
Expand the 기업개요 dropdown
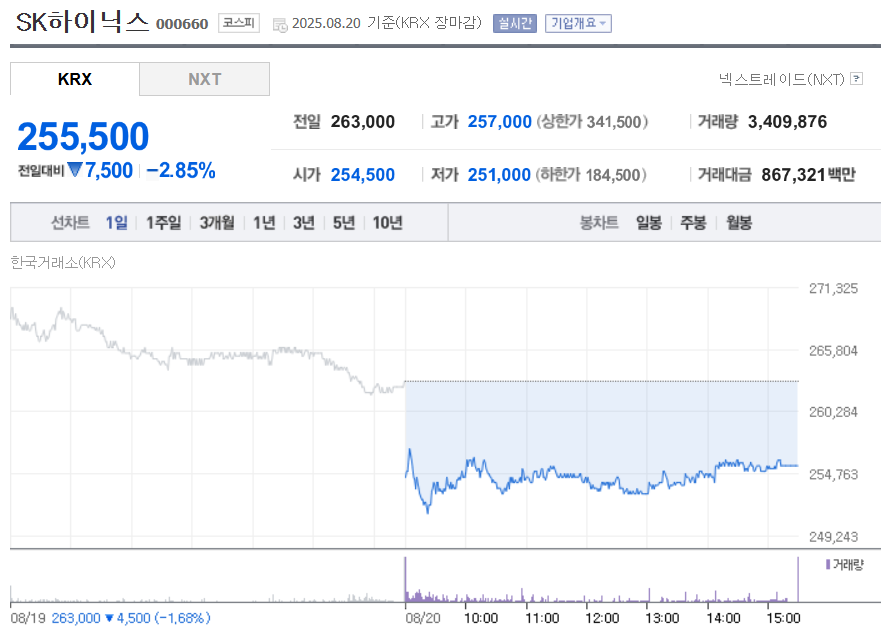point(578,24)
